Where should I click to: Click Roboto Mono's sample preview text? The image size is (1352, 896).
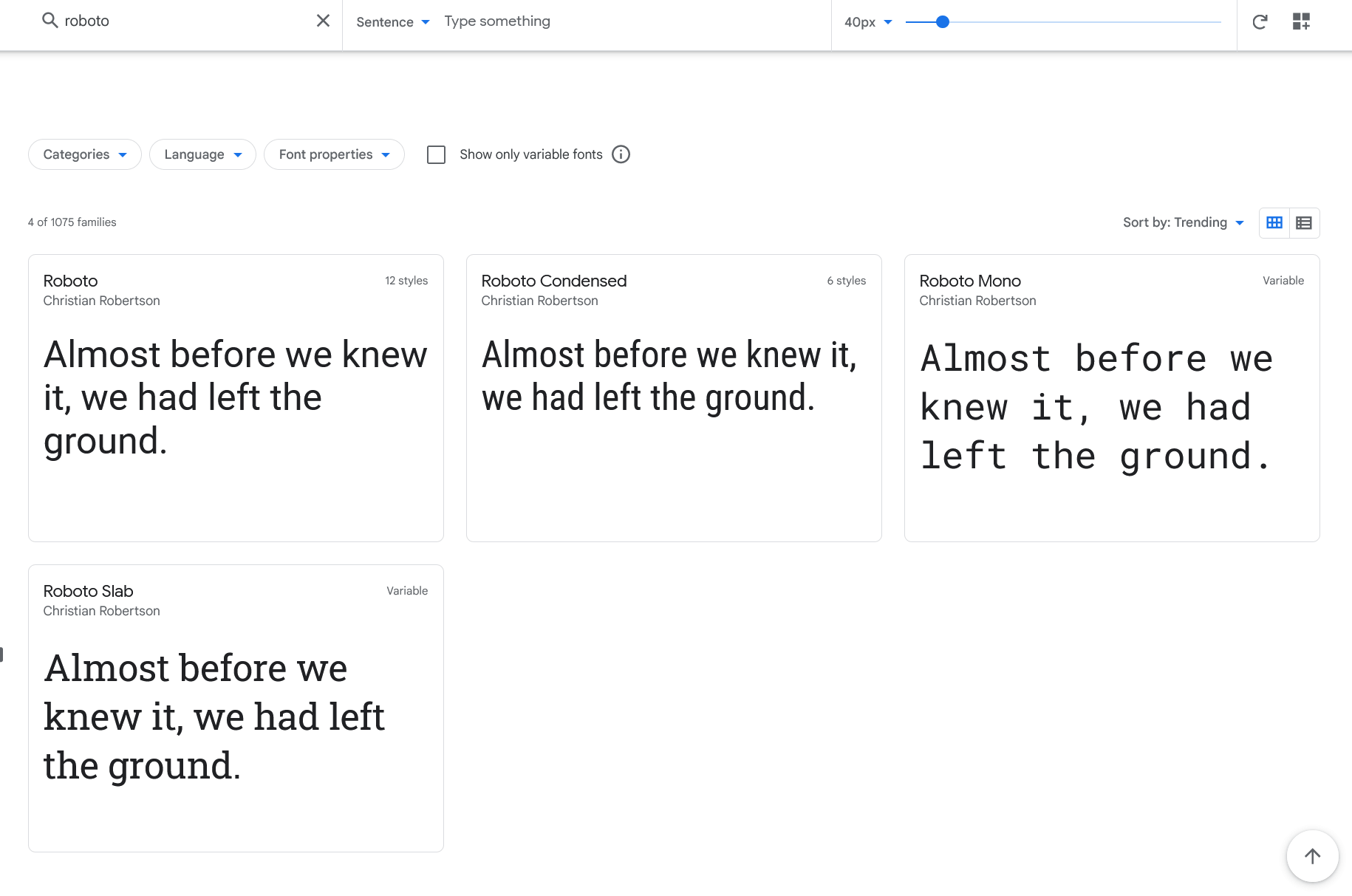click(1096, 407)
